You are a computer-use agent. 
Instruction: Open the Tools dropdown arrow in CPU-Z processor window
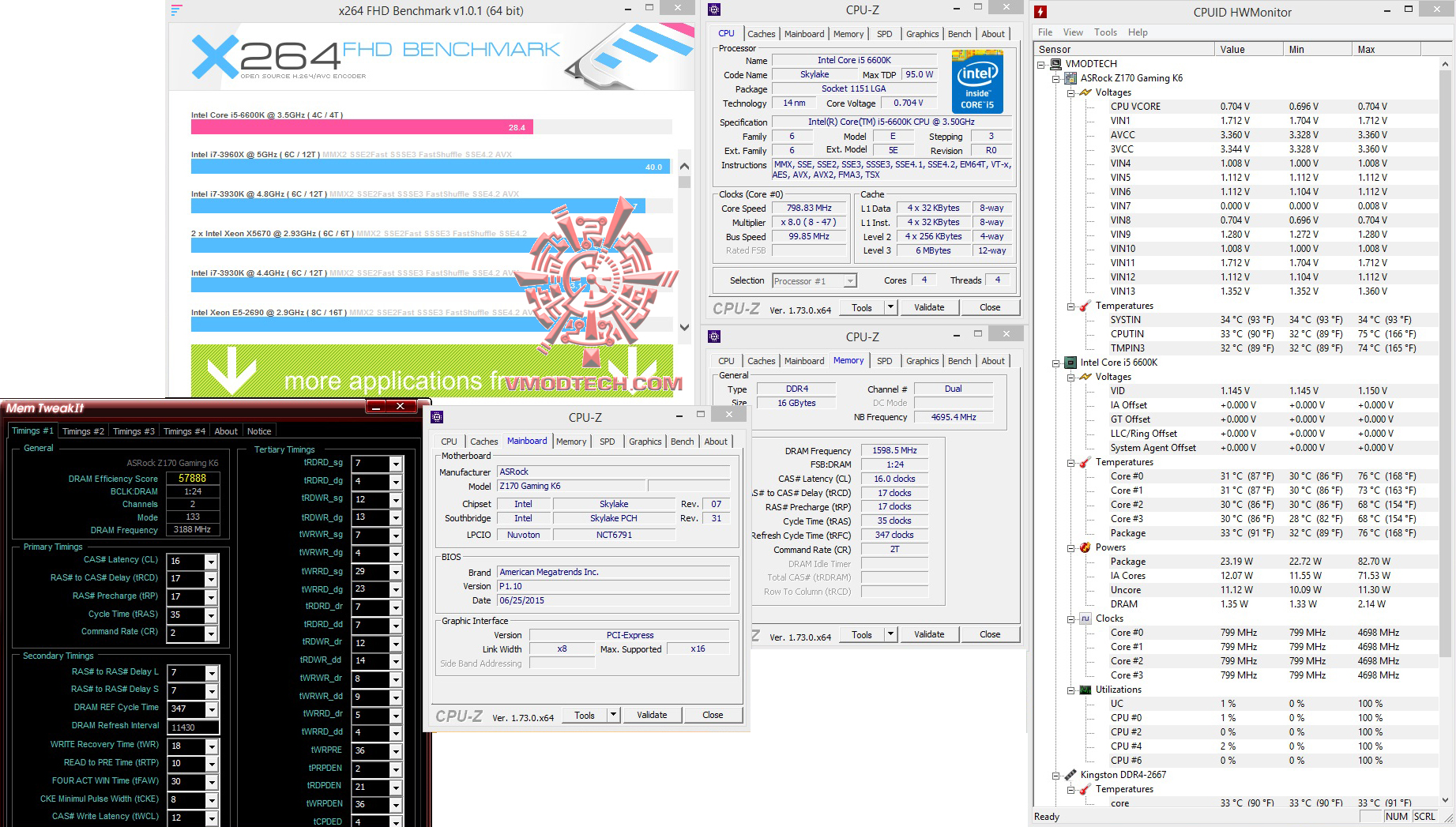890,307
